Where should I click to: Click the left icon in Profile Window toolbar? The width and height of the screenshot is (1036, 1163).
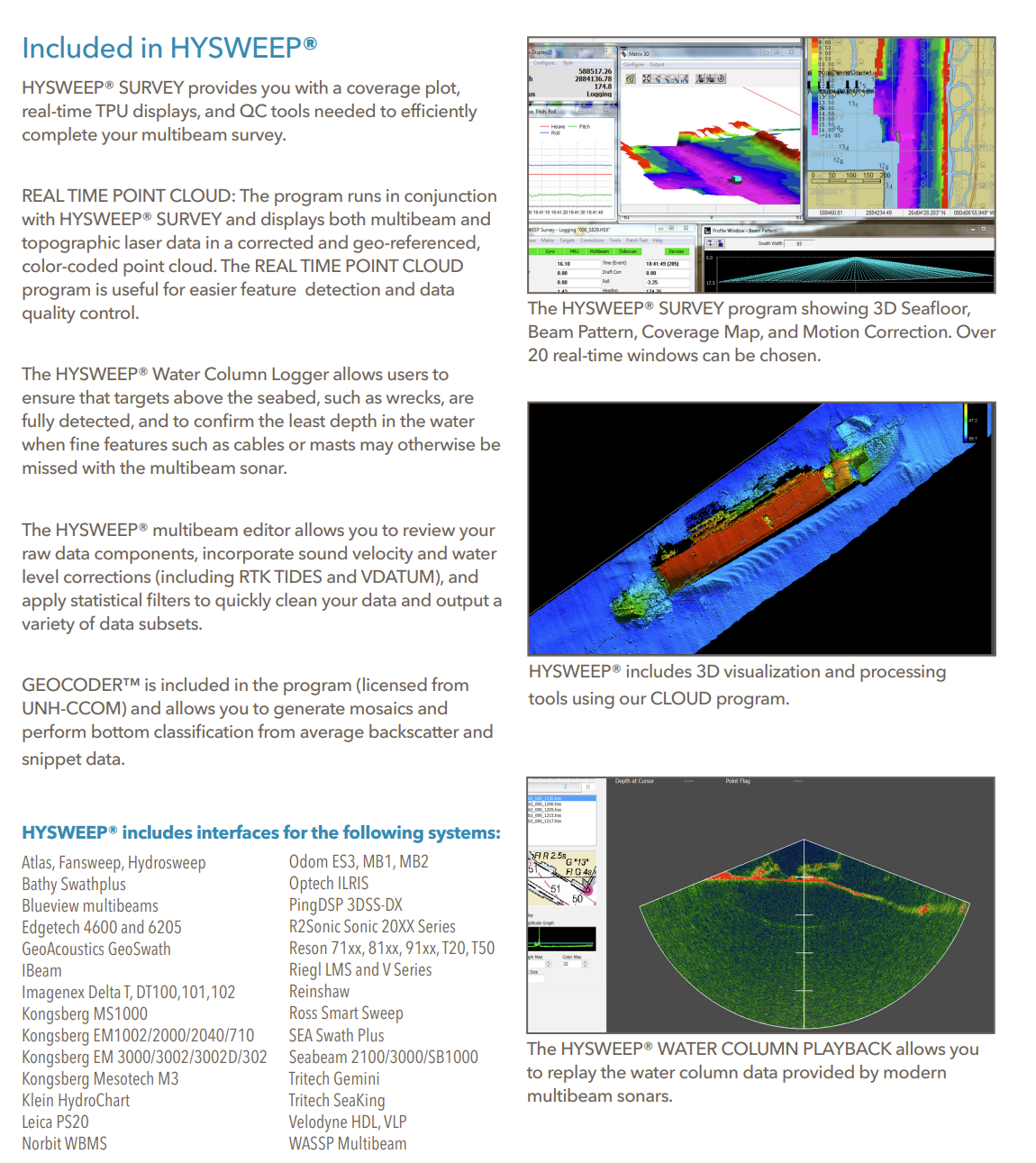710,244
